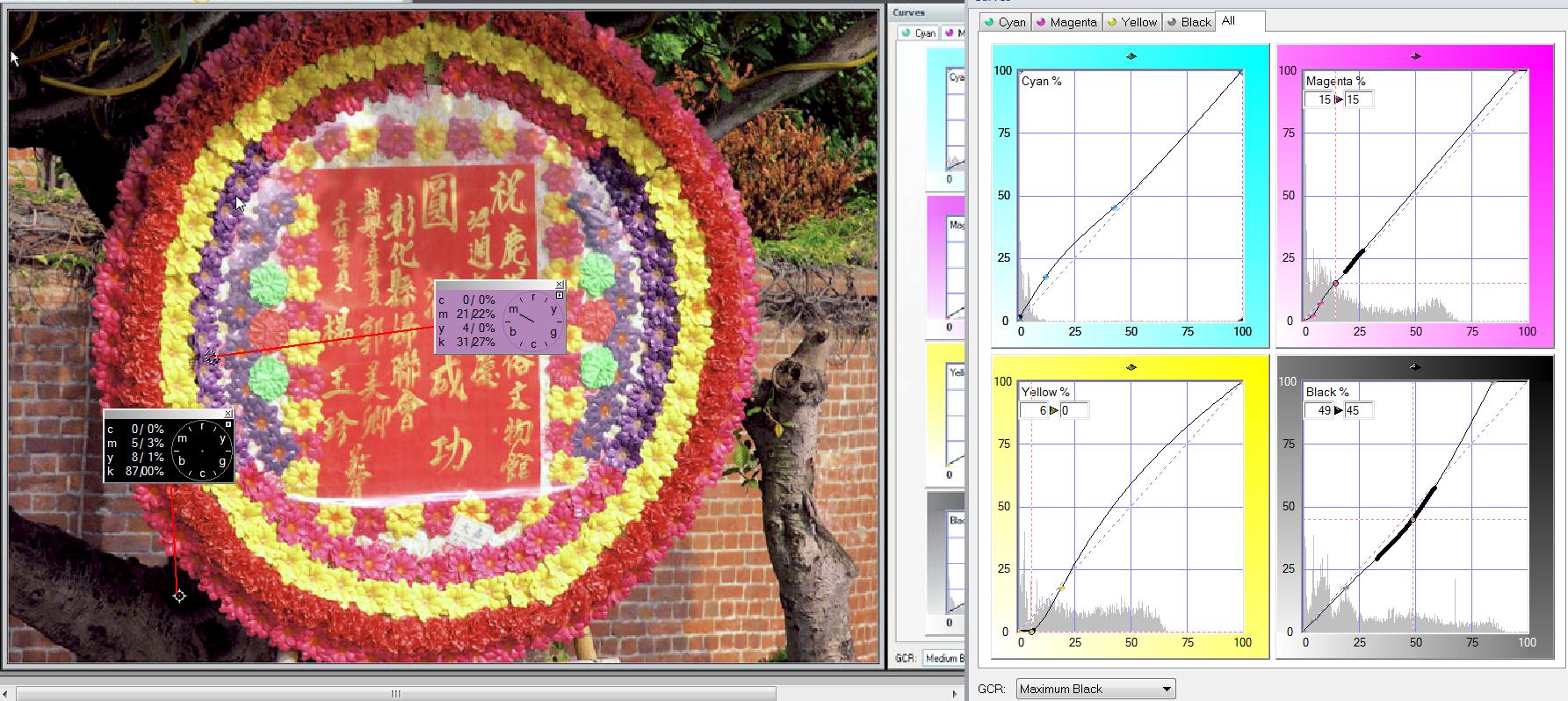This screenshot has height=701, width=1568.
Task: Switch to the Magenta tab
Action: tap(1066, 22)
